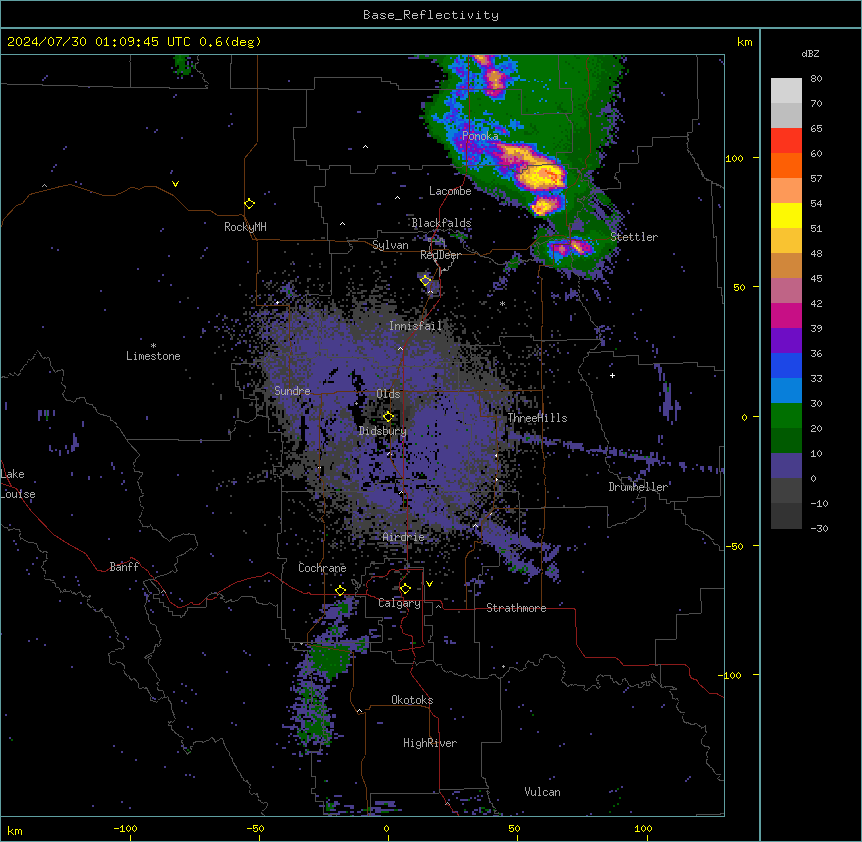
Task: Click the RockyMH label
Action: [245, 226]
